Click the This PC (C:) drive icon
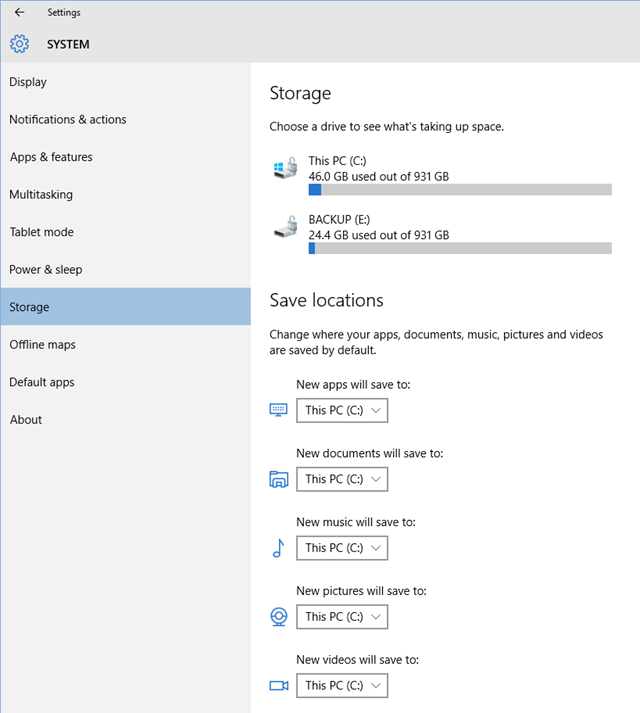640x713 pixels. point(285,168)
